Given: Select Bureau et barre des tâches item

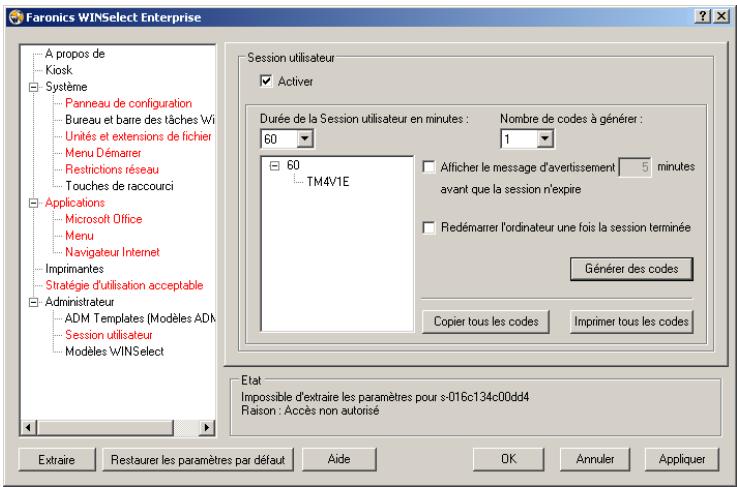Looking at the screenshot, I should pyautogui.click(x=140, y=120).
